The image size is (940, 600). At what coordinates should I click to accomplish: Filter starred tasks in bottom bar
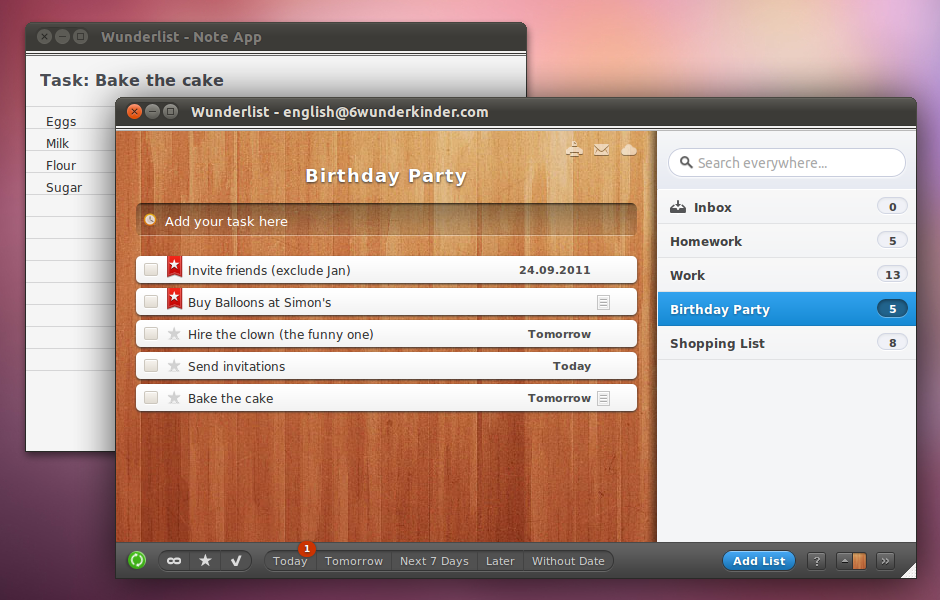205,561
